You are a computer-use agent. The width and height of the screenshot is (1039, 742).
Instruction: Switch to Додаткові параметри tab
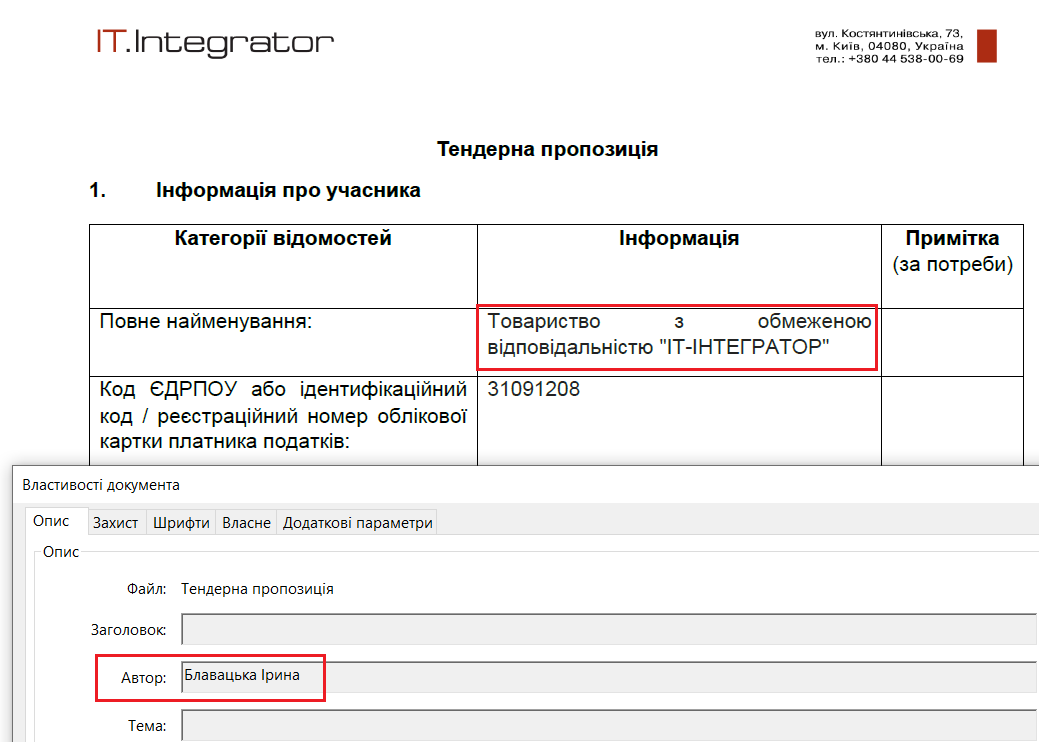357,523
